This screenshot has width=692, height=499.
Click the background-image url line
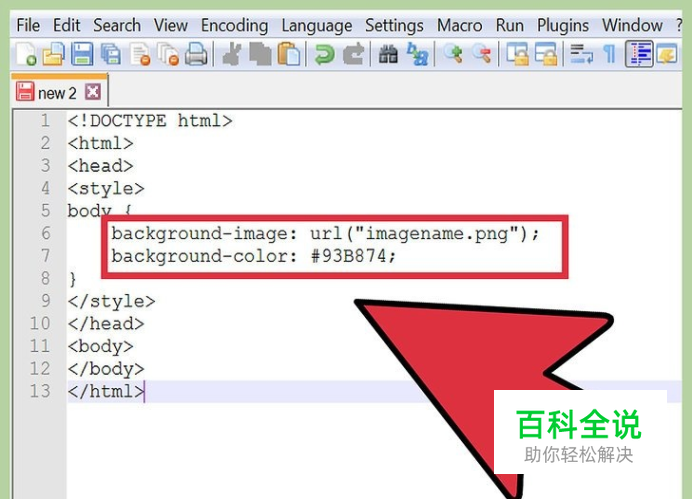(325, 234)
